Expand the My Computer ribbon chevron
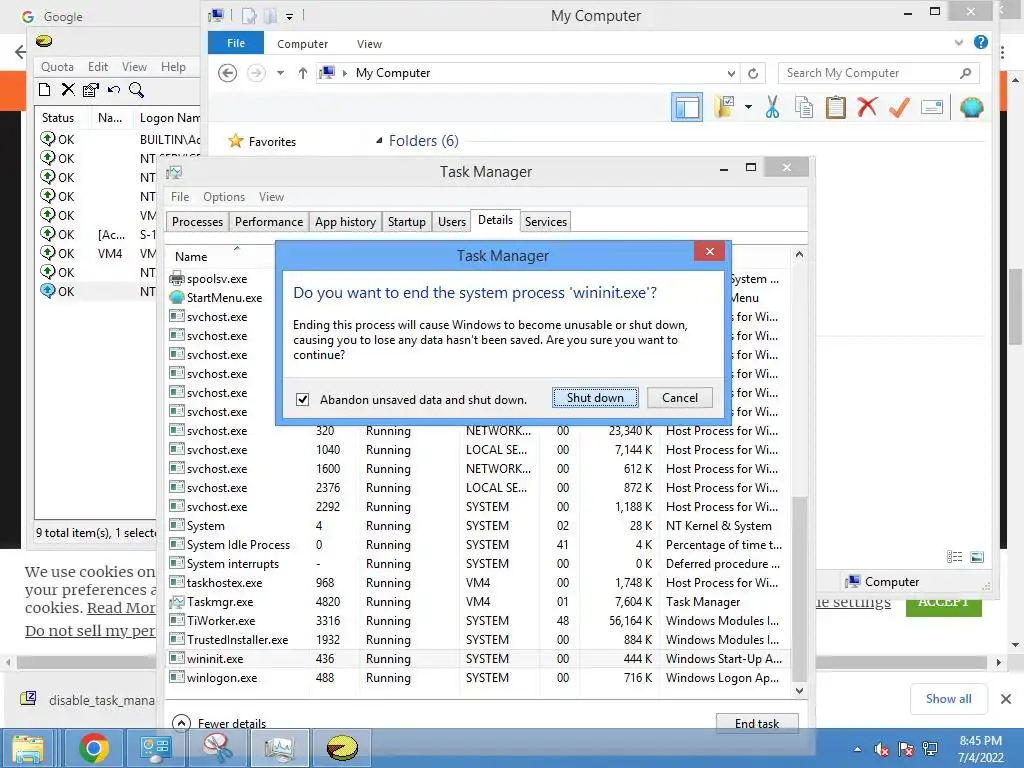 pyautogui.click(x=959, y=42)
